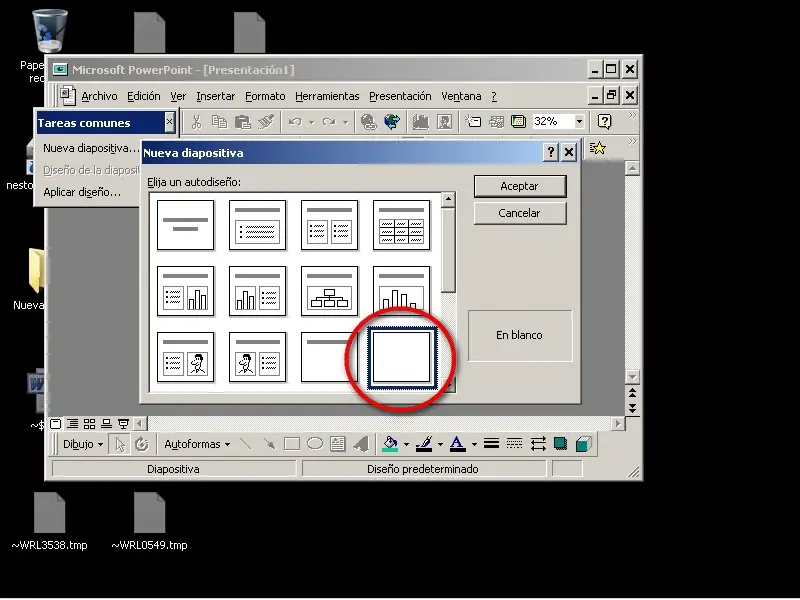Open the Font Color dropdown arrow

pyautogui.click(x=474, y=444)
